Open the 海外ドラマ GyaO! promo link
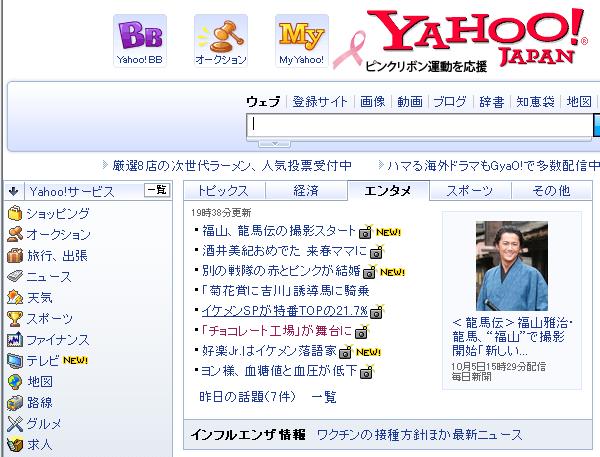The image size is (600, 457). pos(493,166)
